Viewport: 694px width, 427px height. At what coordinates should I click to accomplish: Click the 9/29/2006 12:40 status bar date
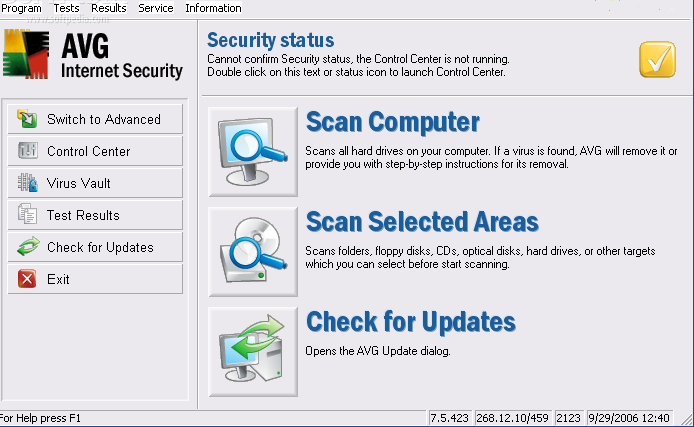629,418
